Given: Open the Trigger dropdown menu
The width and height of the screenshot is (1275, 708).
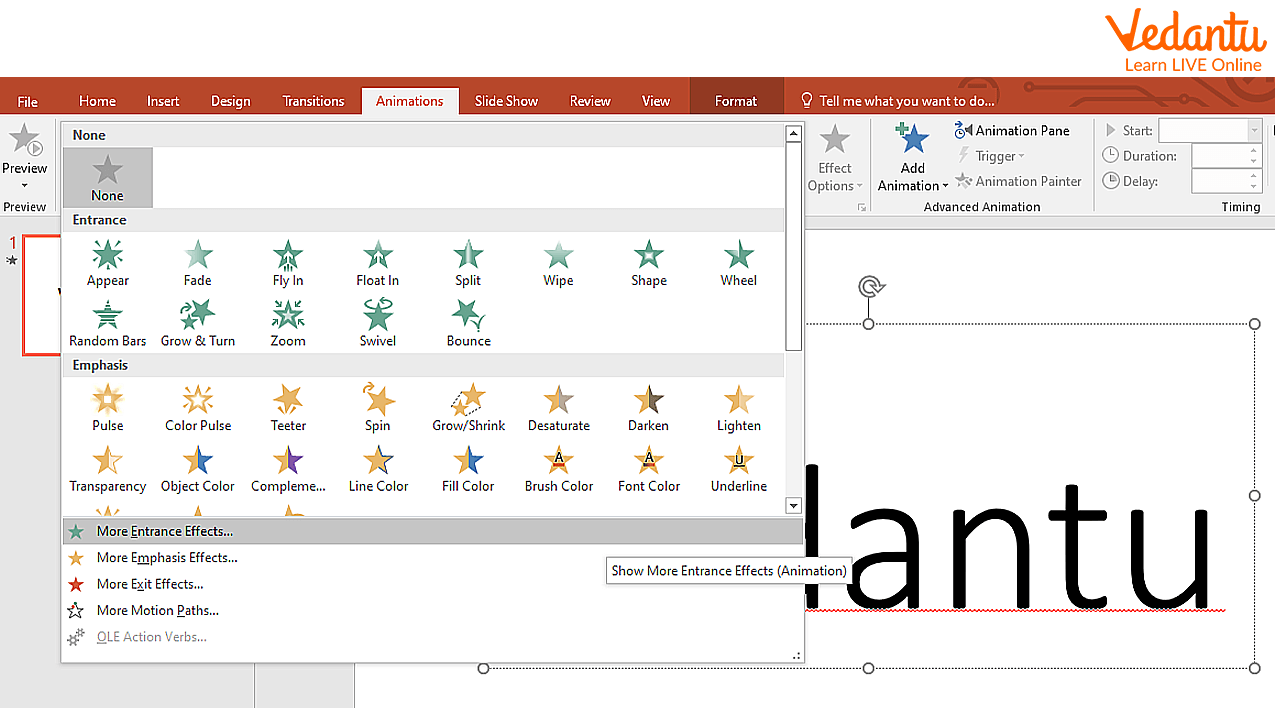Looking at the screenshot, I should click(992, 156).
